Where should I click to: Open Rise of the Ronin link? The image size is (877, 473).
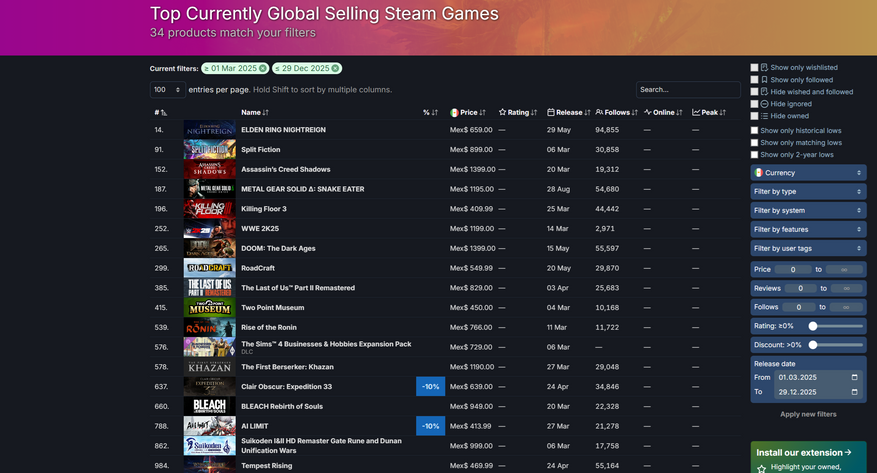(268, 327)
